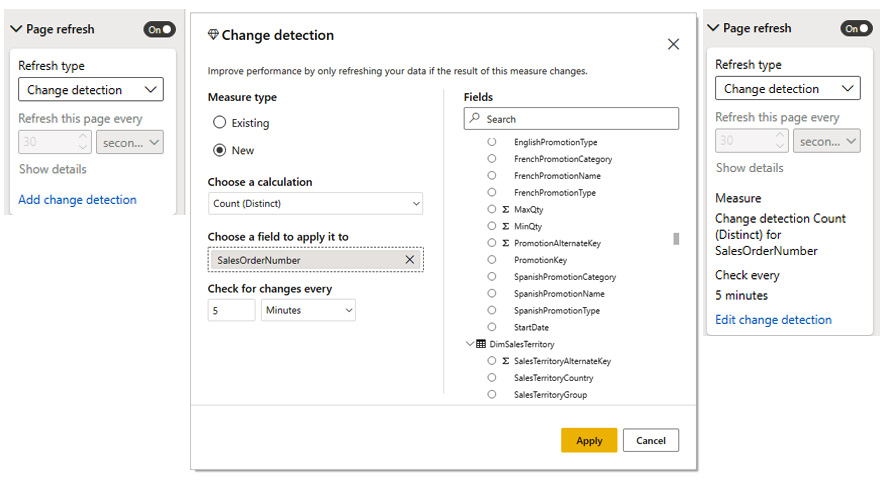Collapse the DimSalesTerritory table node
Image resolution: width=890 pixels, height=481 pixels.
click(470, 344)
